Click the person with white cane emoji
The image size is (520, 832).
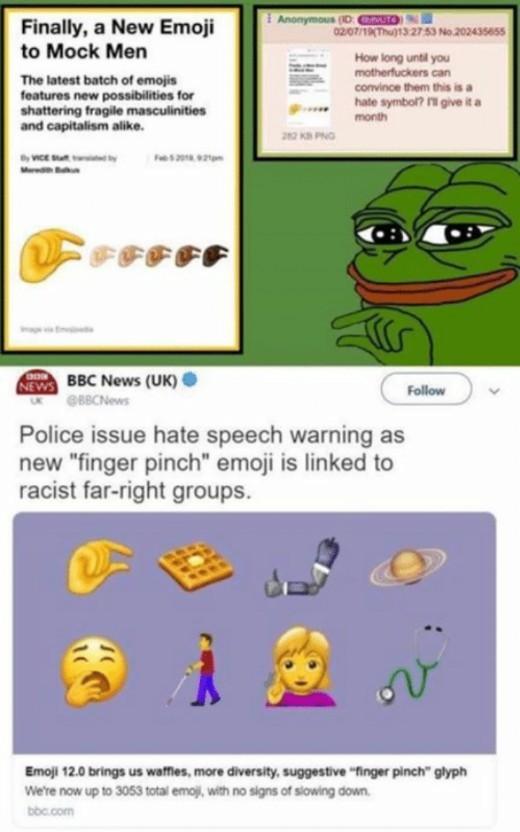pyautogui.click(x=196, y=669)
